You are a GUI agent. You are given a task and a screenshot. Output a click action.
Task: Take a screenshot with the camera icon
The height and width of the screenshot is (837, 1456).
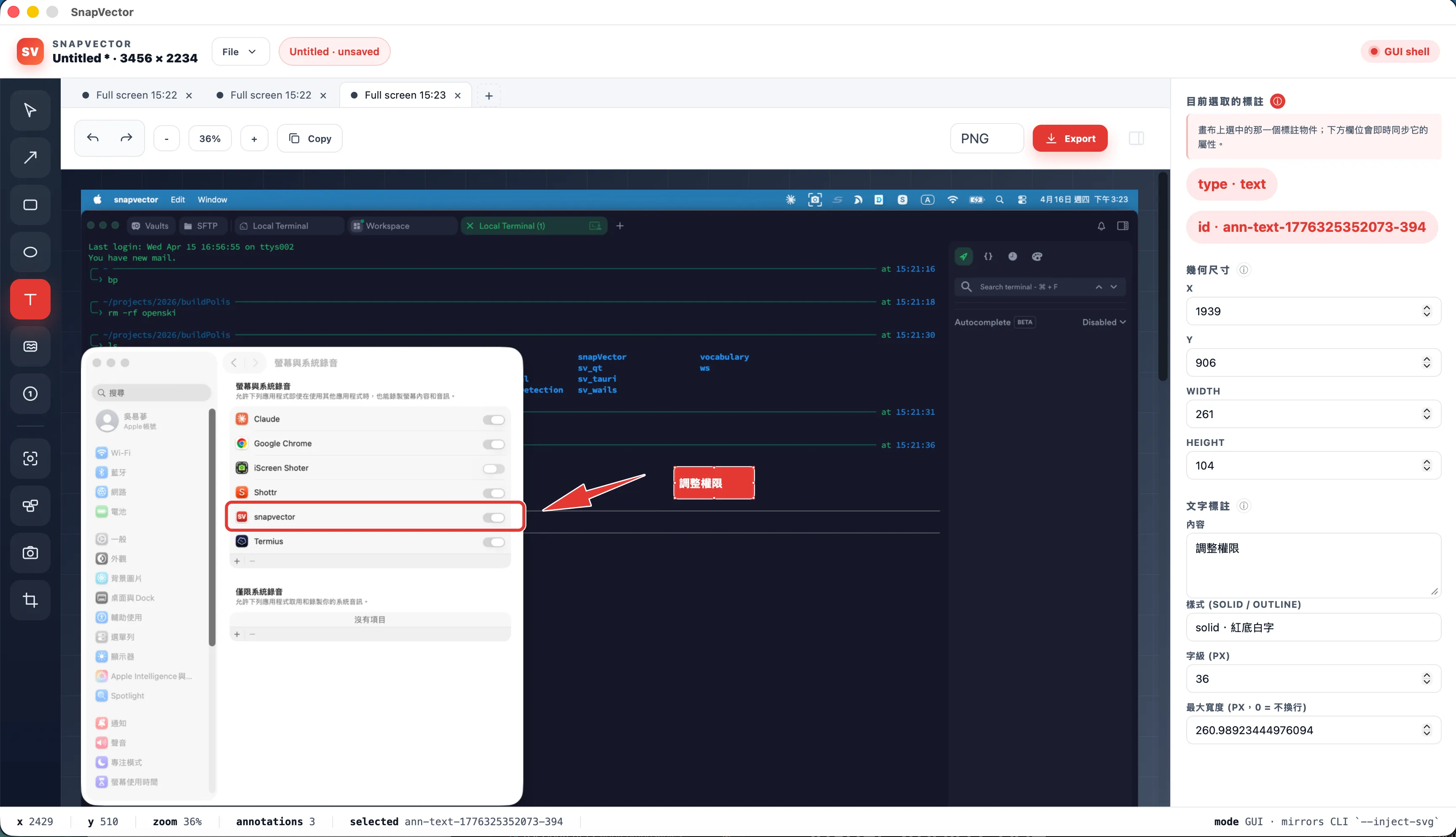pyautogui.click(x=30, y=553)
